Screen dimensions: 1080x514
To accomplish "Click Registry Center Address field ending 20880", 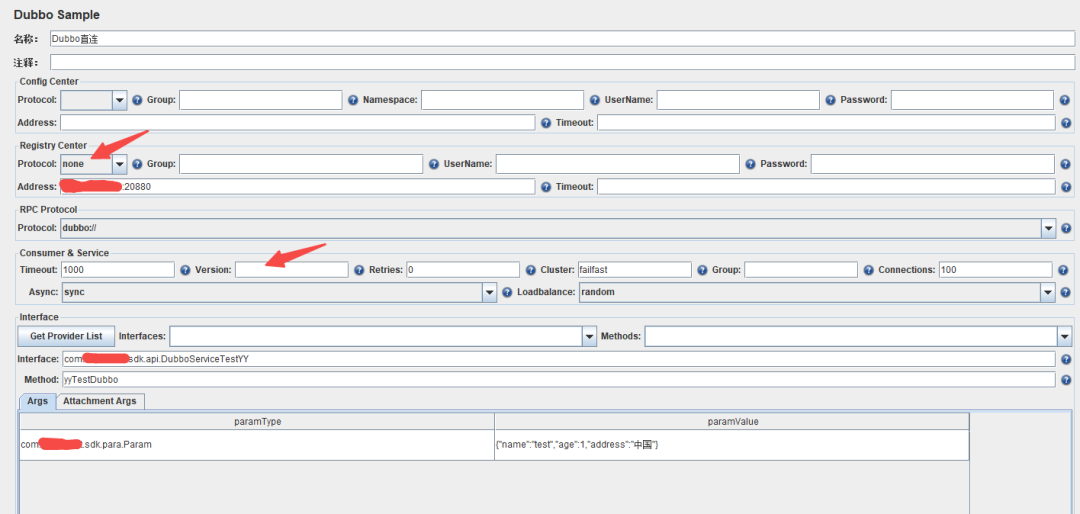I will point(298,187).
